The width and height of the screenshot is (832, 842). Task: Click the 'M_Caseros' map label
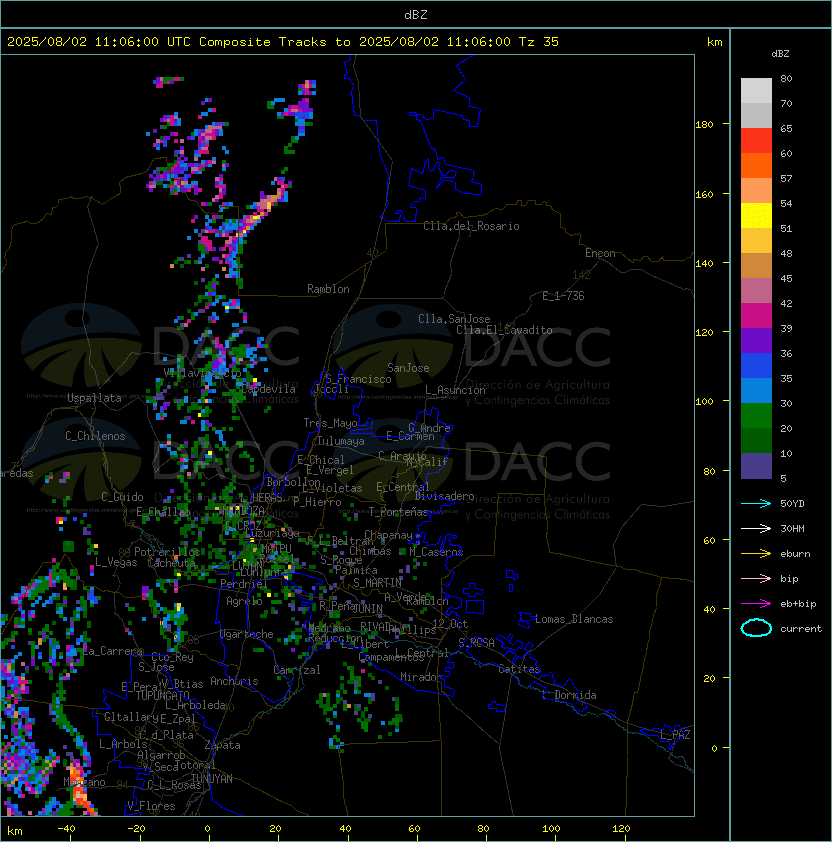(436, 552)
